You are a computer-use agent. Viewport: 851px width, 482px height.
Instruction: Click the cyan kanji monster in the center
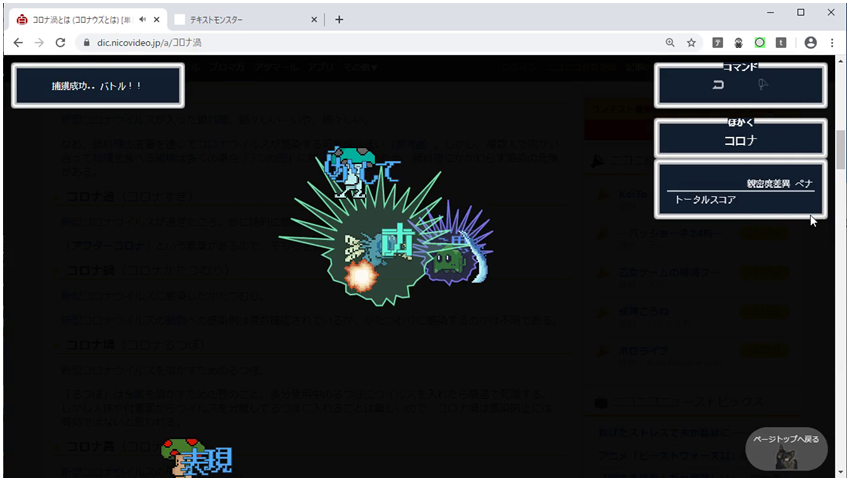click(x=398, y=242)
